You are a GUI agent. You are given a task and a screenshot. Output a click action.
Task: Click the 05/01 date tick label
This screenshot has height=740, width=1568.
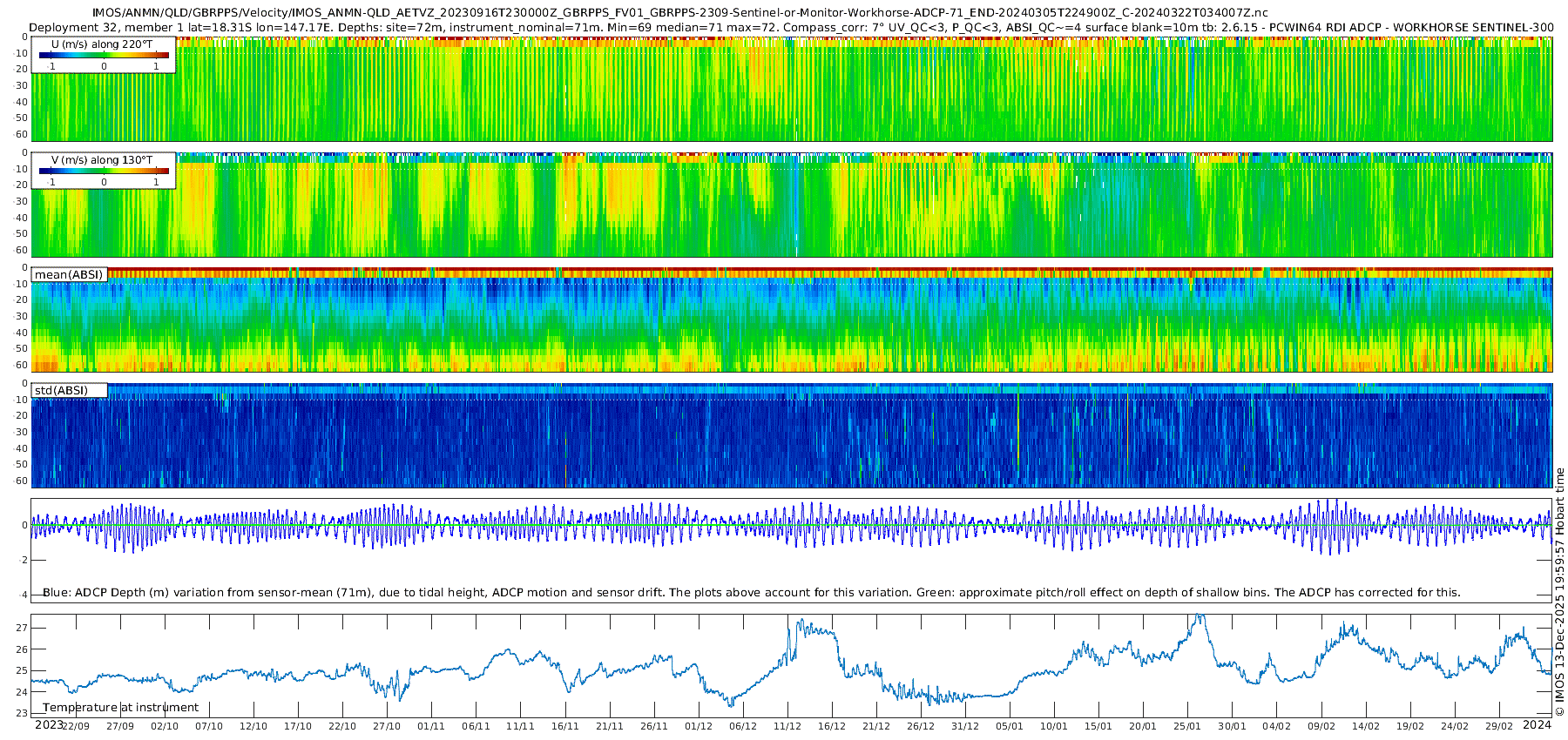[x=1009, y=726]
